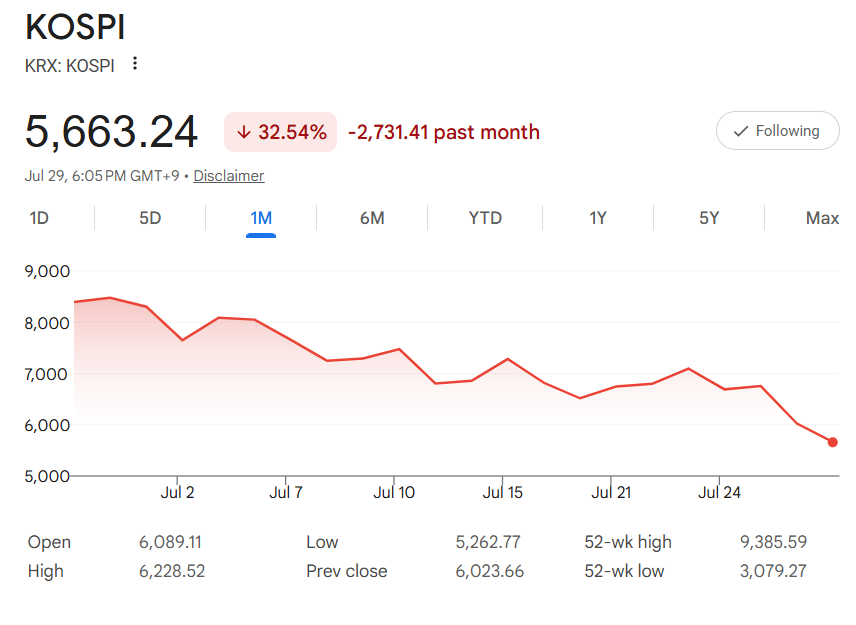Viewport: 856px width, 625px height.
Task: Switch to the Max range tab
Action: pos(822,218)
